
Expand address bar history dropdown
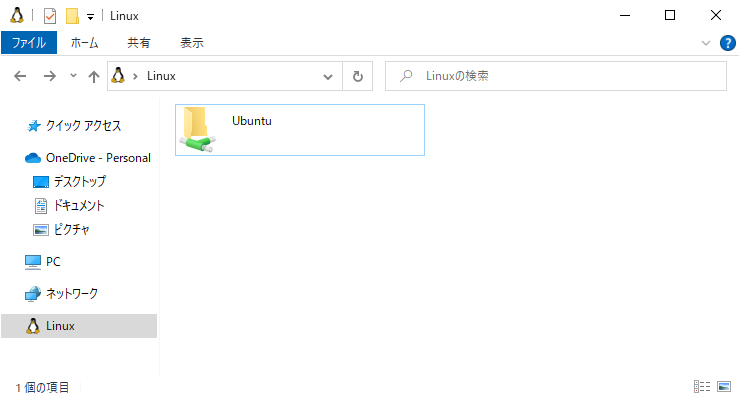pyautogui.click(x=328, y=76)
